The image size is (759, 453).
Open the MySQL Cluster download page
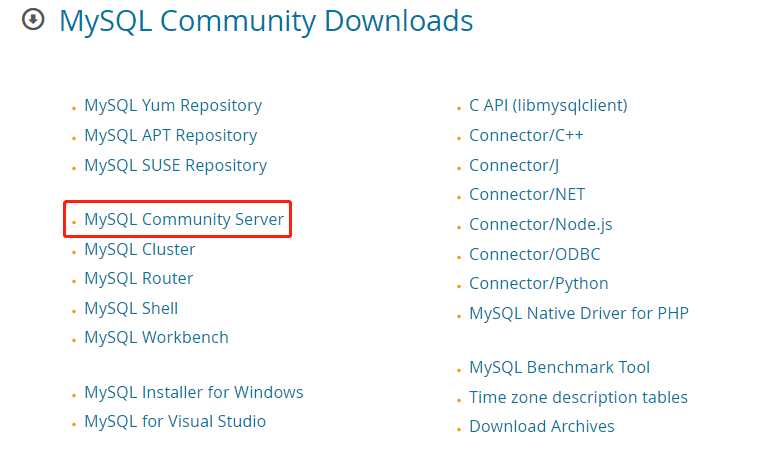pyautogui.click(x=140, y=249)
